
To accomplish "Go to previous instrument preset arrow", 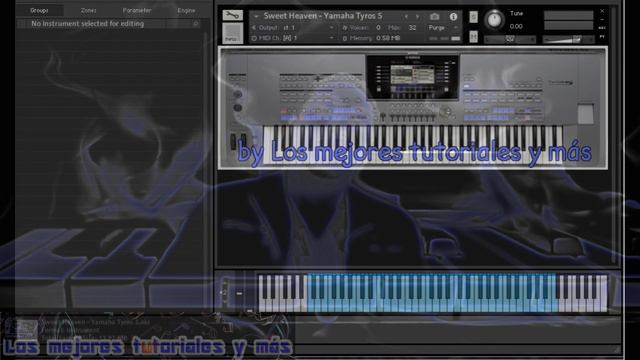I will pos(406,16).
